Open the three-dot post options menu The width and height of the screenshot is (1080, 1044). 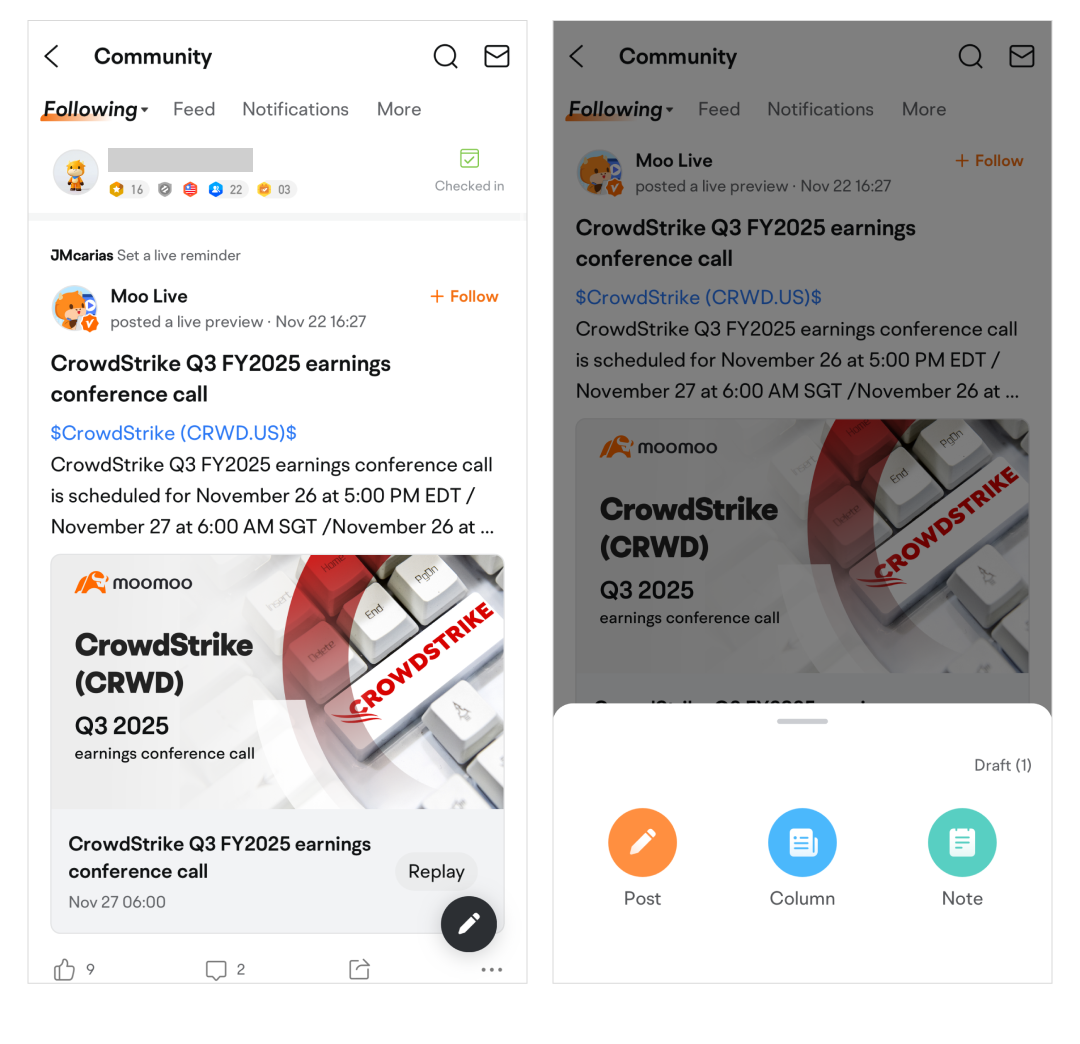click(x=492, y=970)
